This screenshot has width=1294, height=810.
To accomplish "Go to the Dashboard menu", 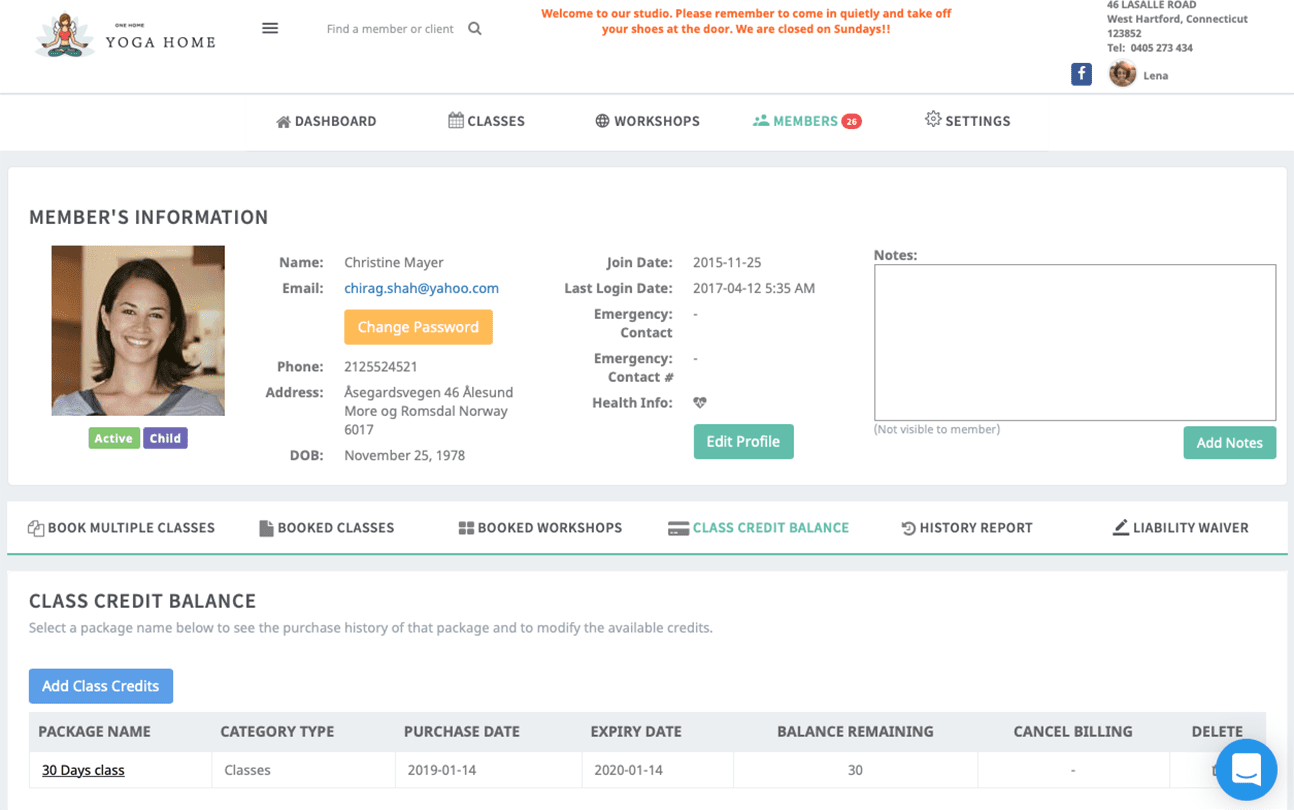I will [x=326, y=121].
